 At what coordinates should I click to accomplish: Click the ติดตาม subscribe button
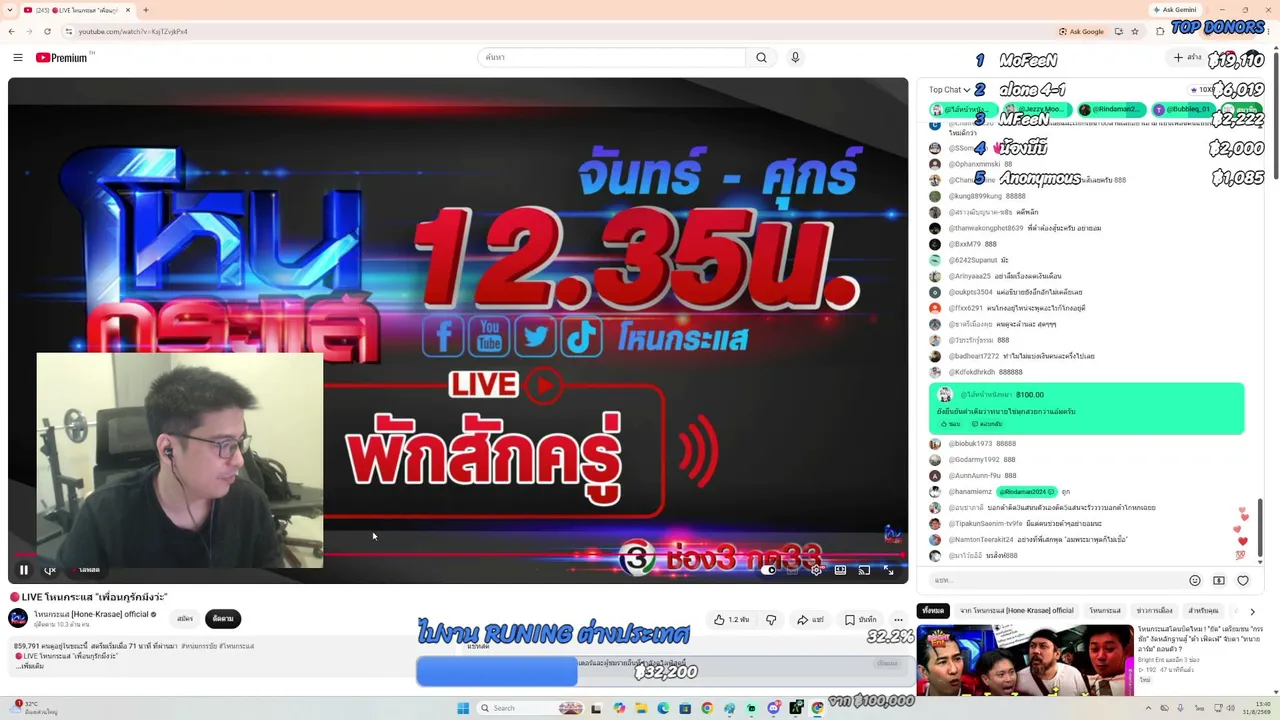(223, 619)
